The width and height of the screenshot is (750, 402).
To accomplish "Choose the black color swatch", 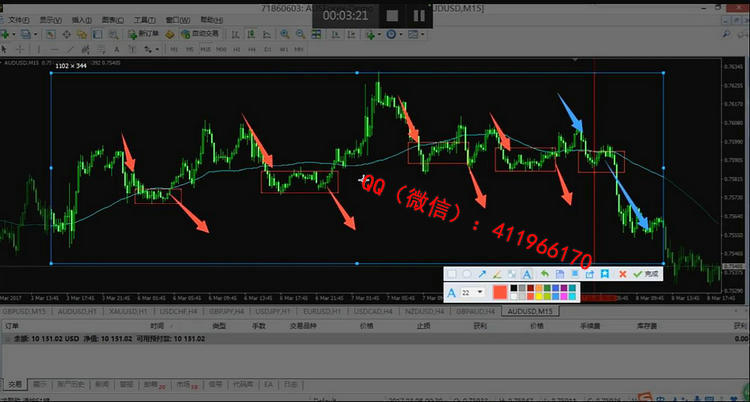I will (516, 289).
